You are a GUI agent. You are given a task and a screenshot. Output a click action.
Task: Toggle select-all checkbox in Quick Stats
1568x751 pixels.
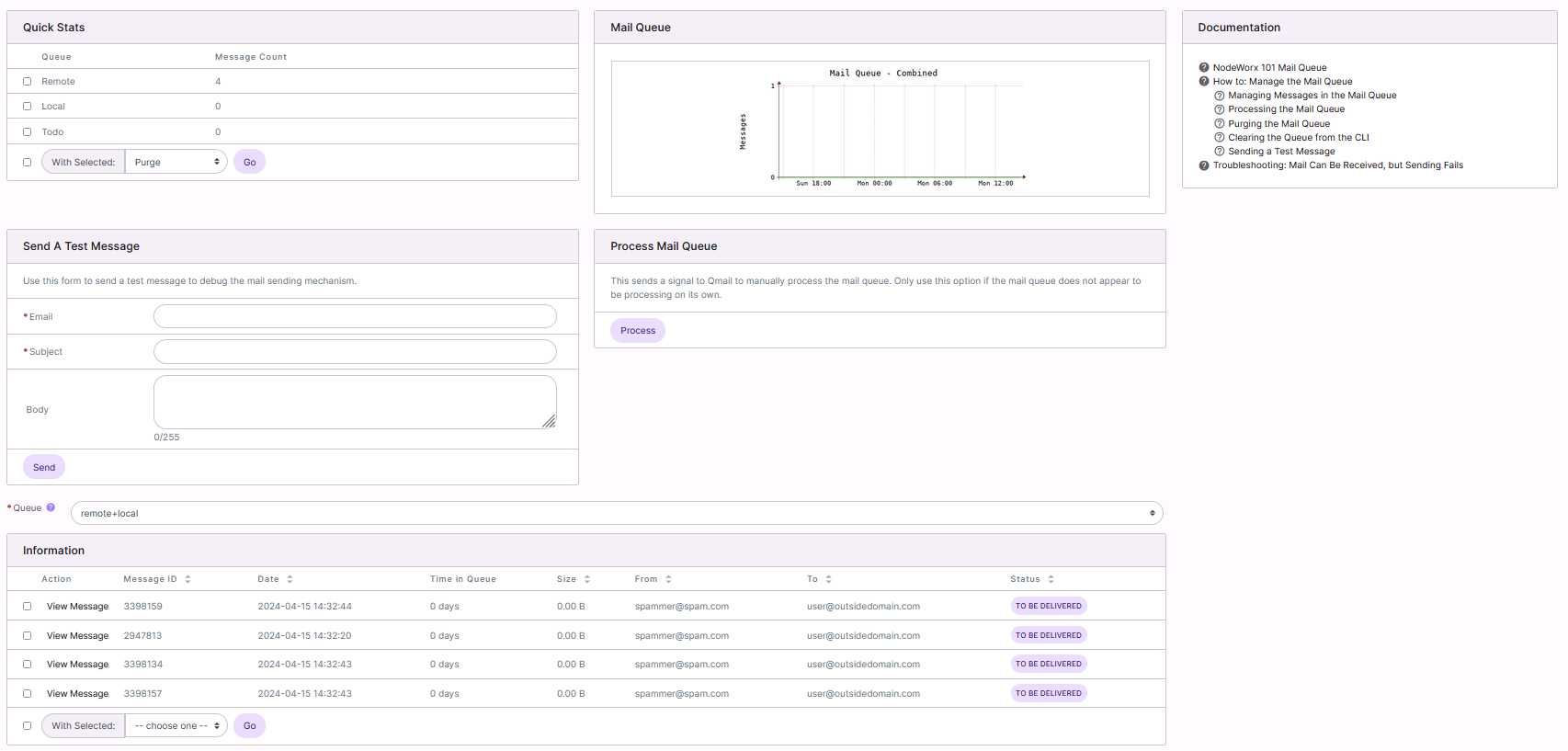[27, 163]
